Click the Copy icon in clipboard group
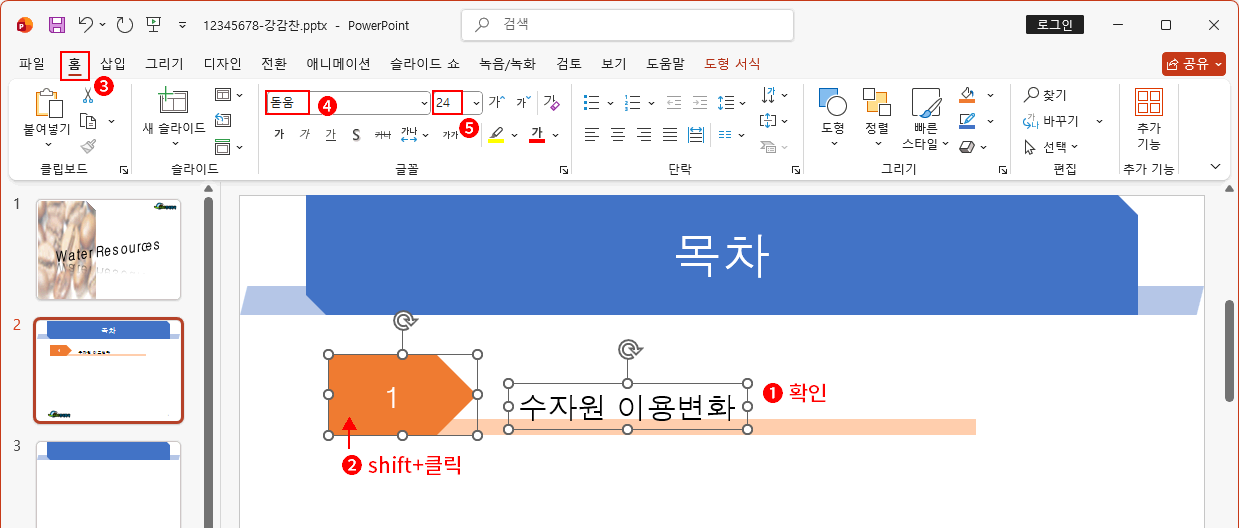 pos(88,121)
